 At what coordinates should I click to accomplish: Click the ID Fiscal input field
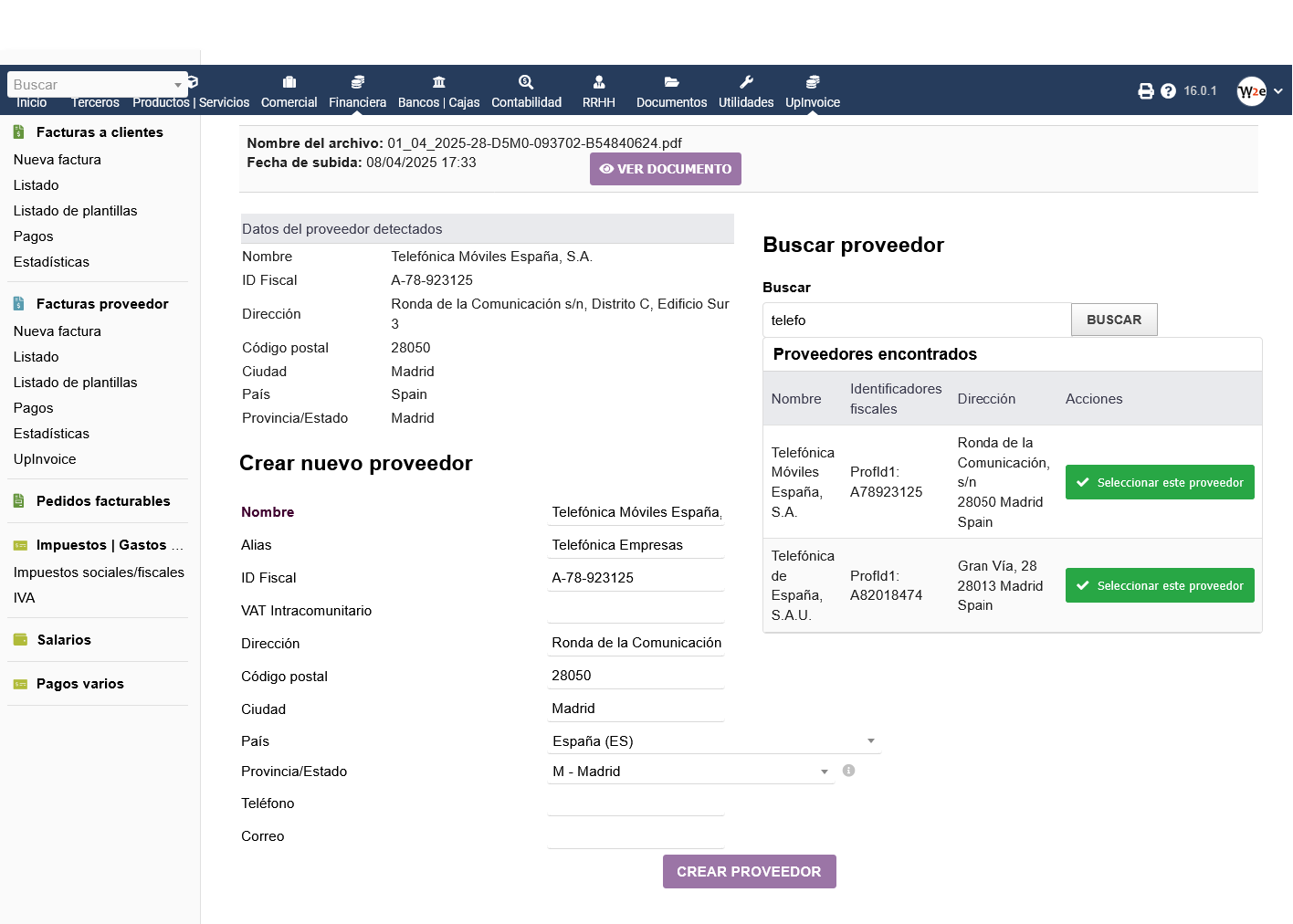[636, 578]
